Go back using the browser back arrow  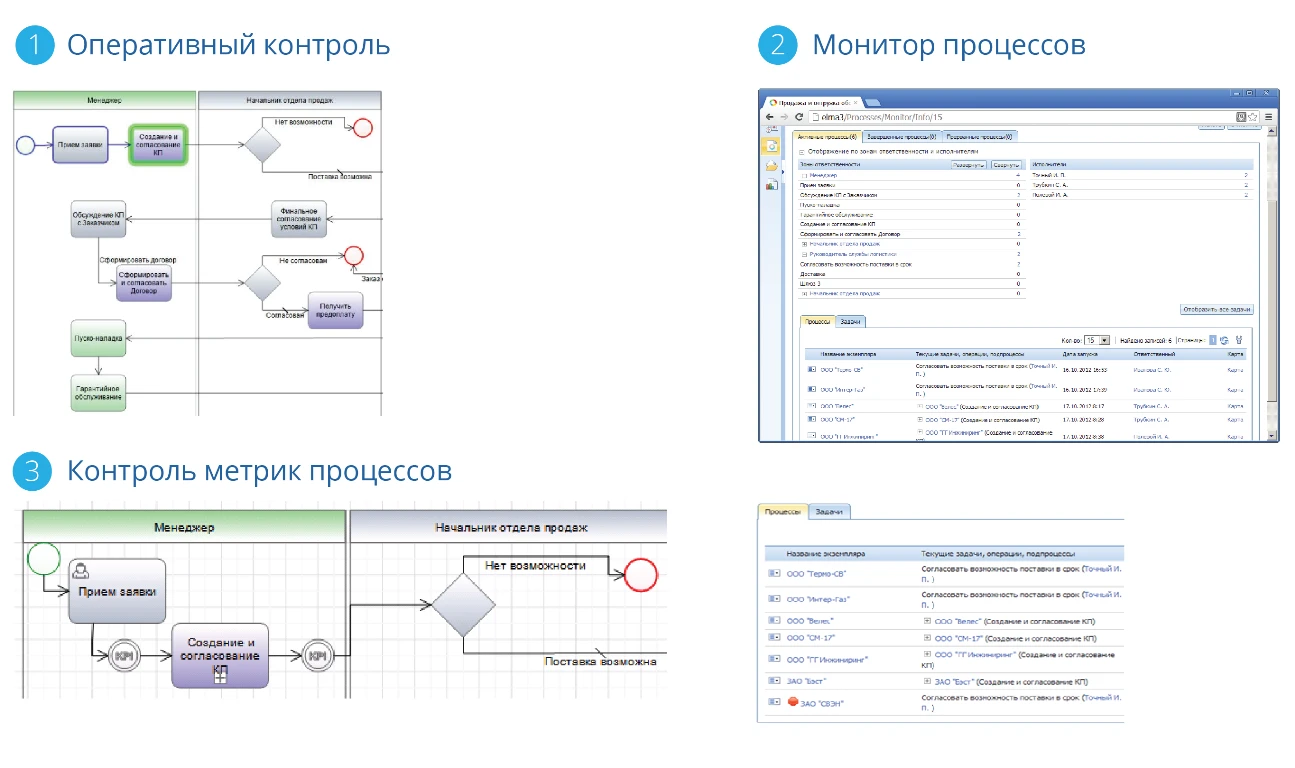click(770, 116)
